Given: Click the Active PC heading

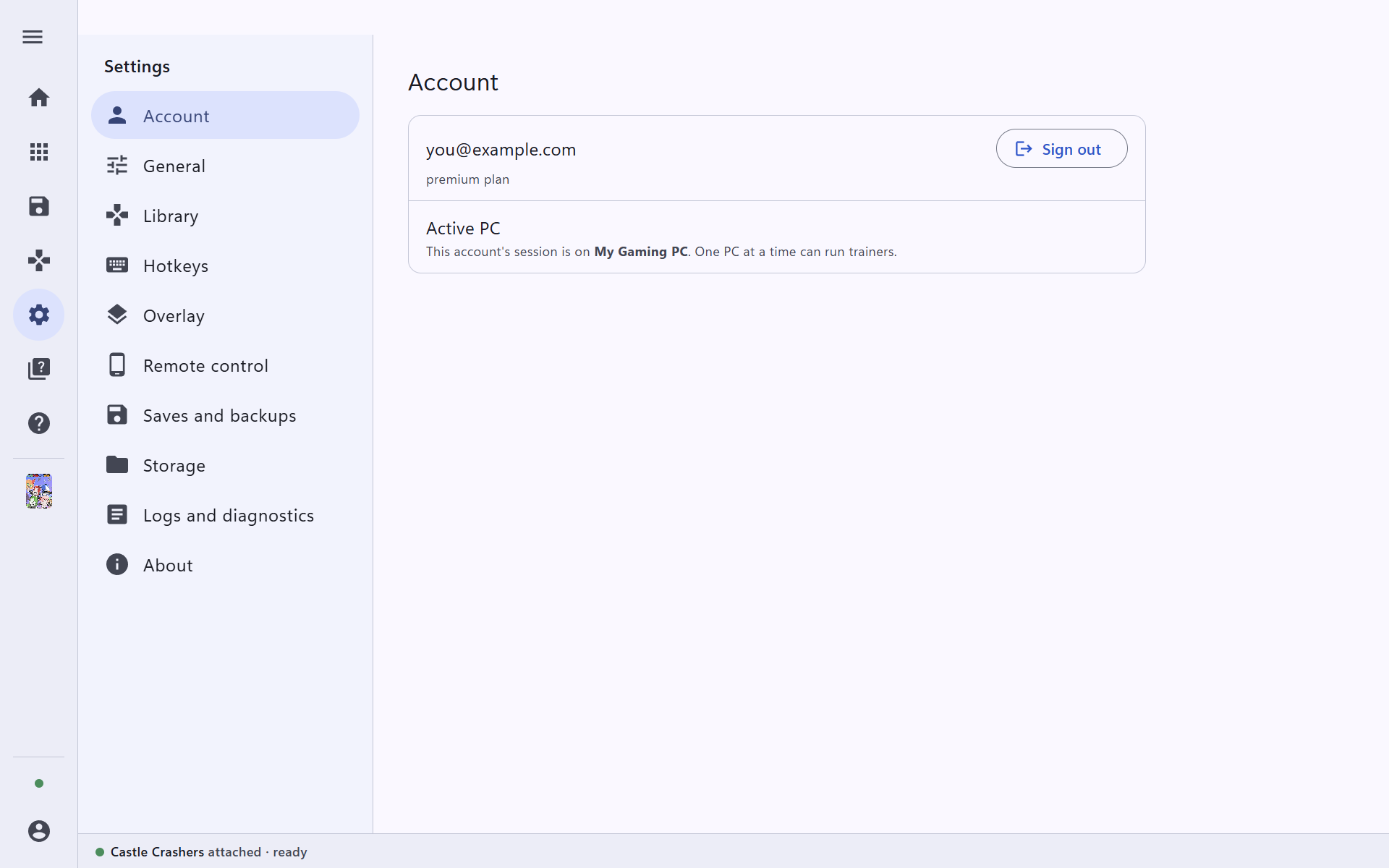Looking at the screenshot, I should [463, 229].
